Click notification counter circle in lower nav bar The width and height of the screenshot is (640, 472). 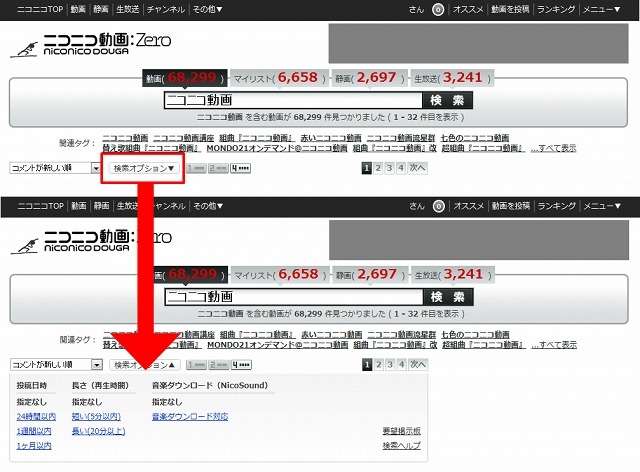click(x=439, y=206)
